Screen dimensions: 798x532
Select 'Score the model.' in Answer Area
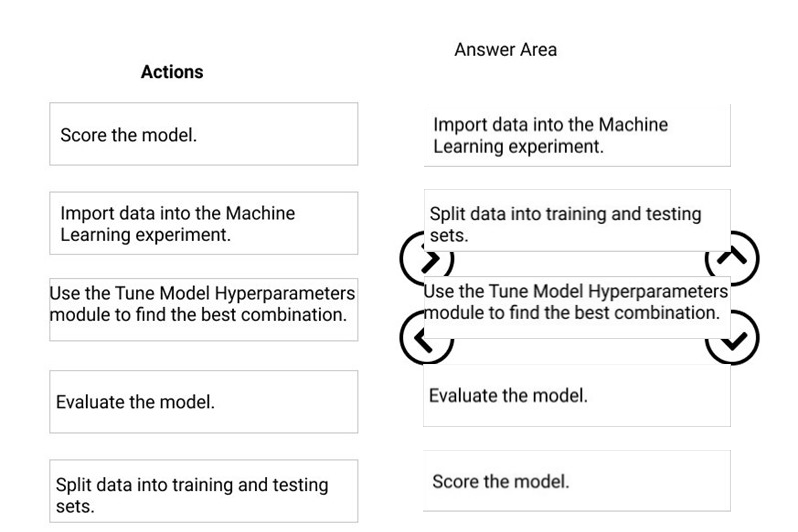point(577,481)
